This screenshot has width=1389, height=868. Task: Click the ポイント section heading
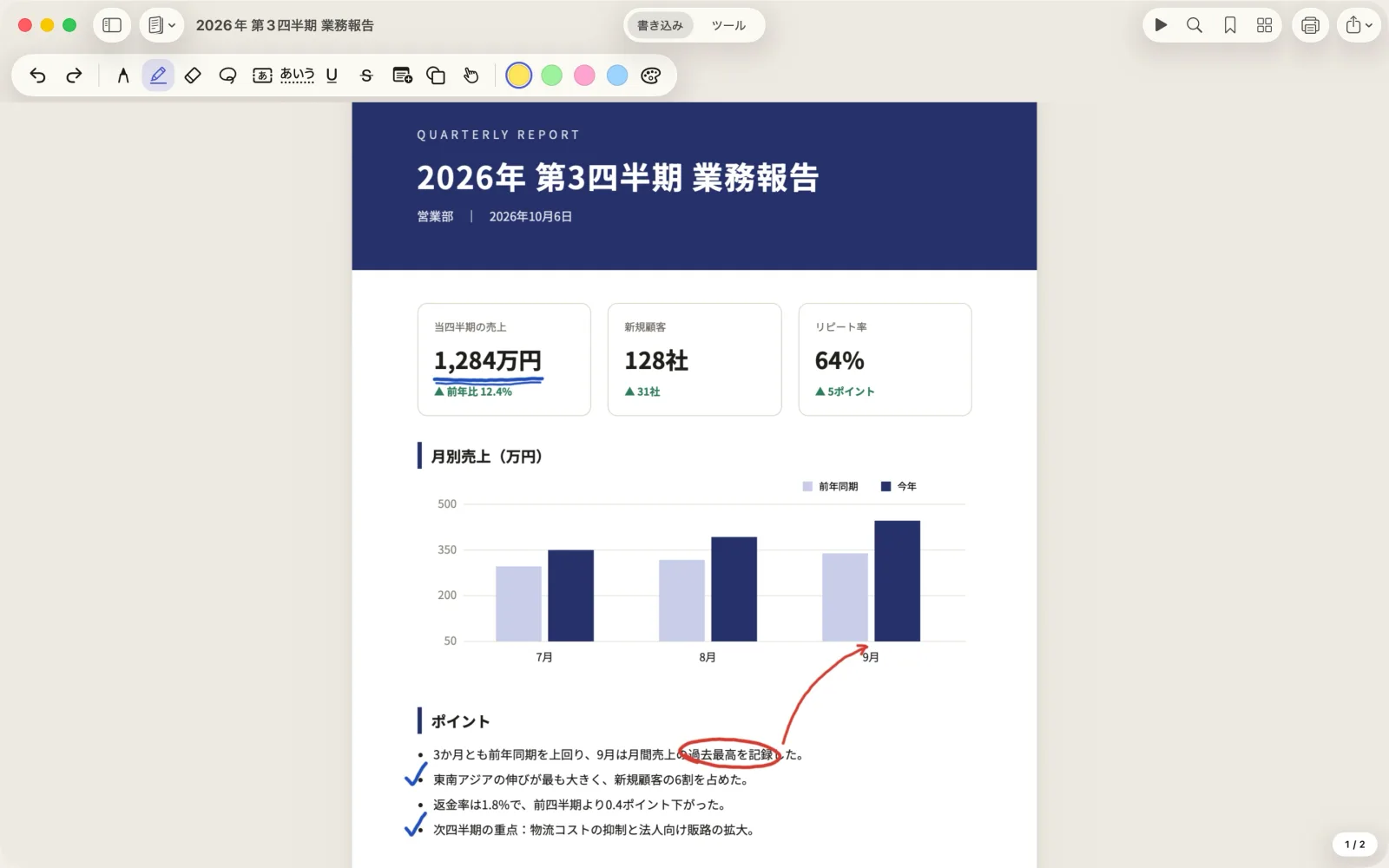(x=460, y=721)
